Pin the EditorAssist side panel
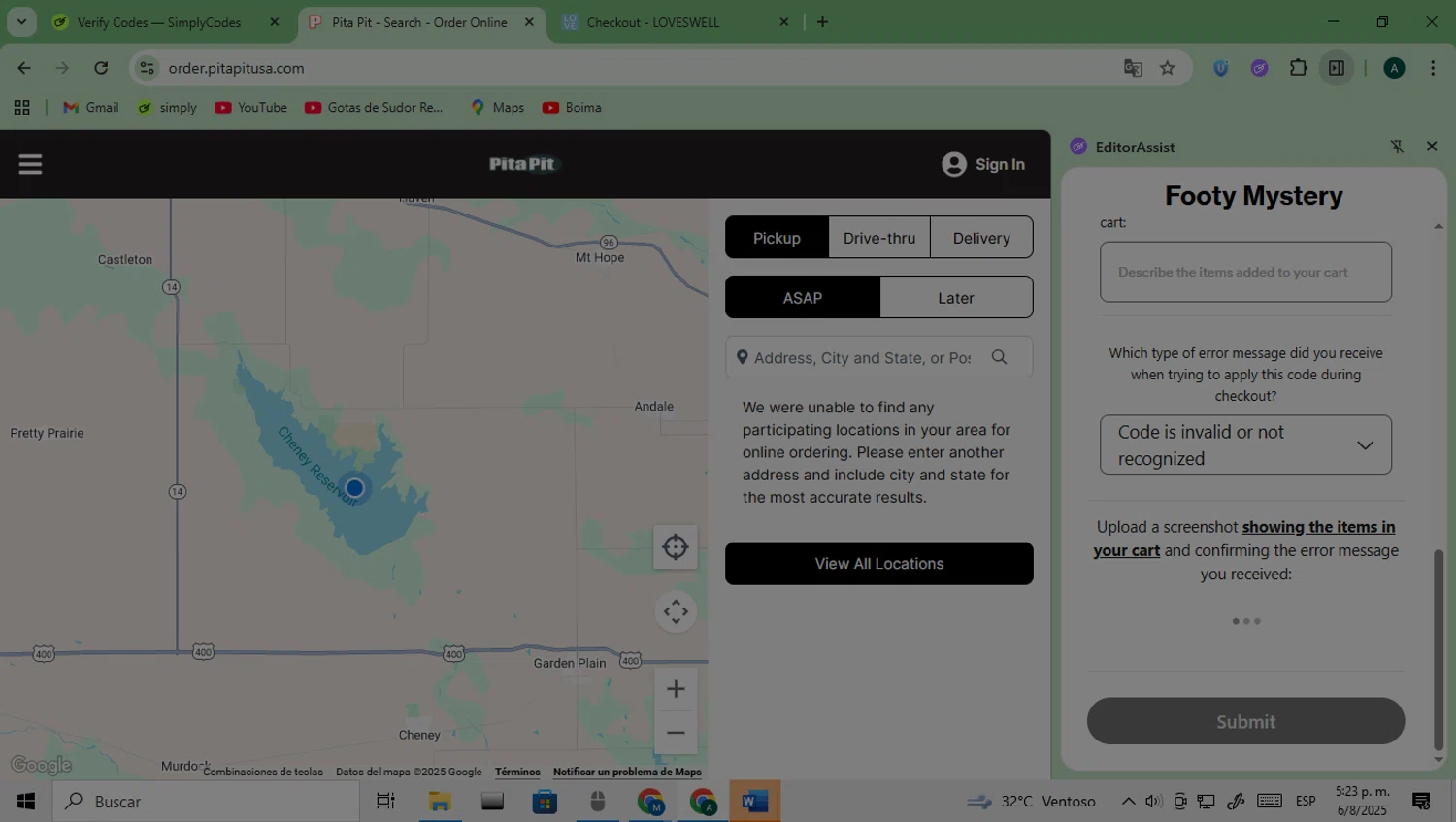 (1397, 147)
